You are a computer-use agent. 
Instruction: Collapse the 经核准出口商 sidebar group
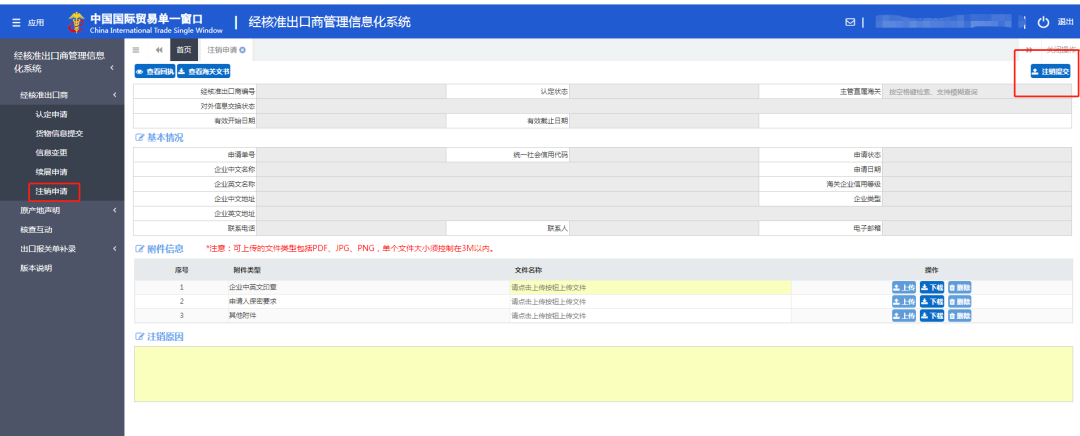115,95
